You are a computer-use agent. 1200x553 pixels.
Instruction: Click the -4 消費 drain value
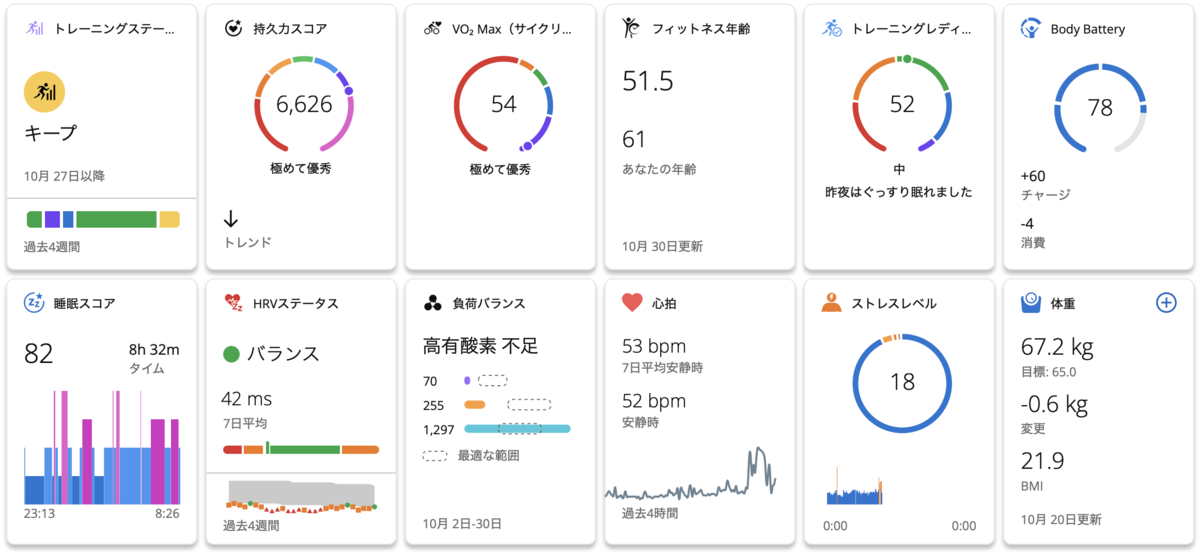click(1027, 224)
